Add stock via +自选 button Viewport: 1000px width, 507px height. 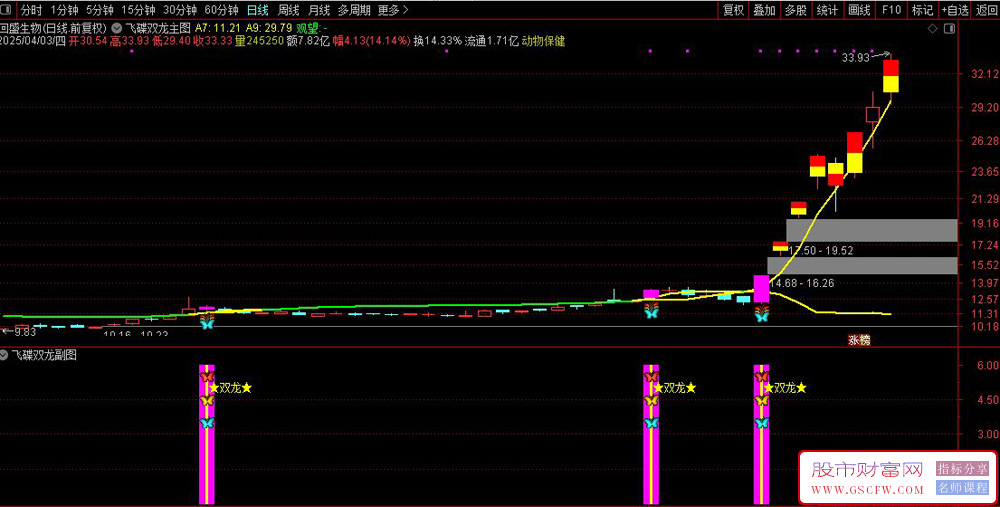[955, 10]
